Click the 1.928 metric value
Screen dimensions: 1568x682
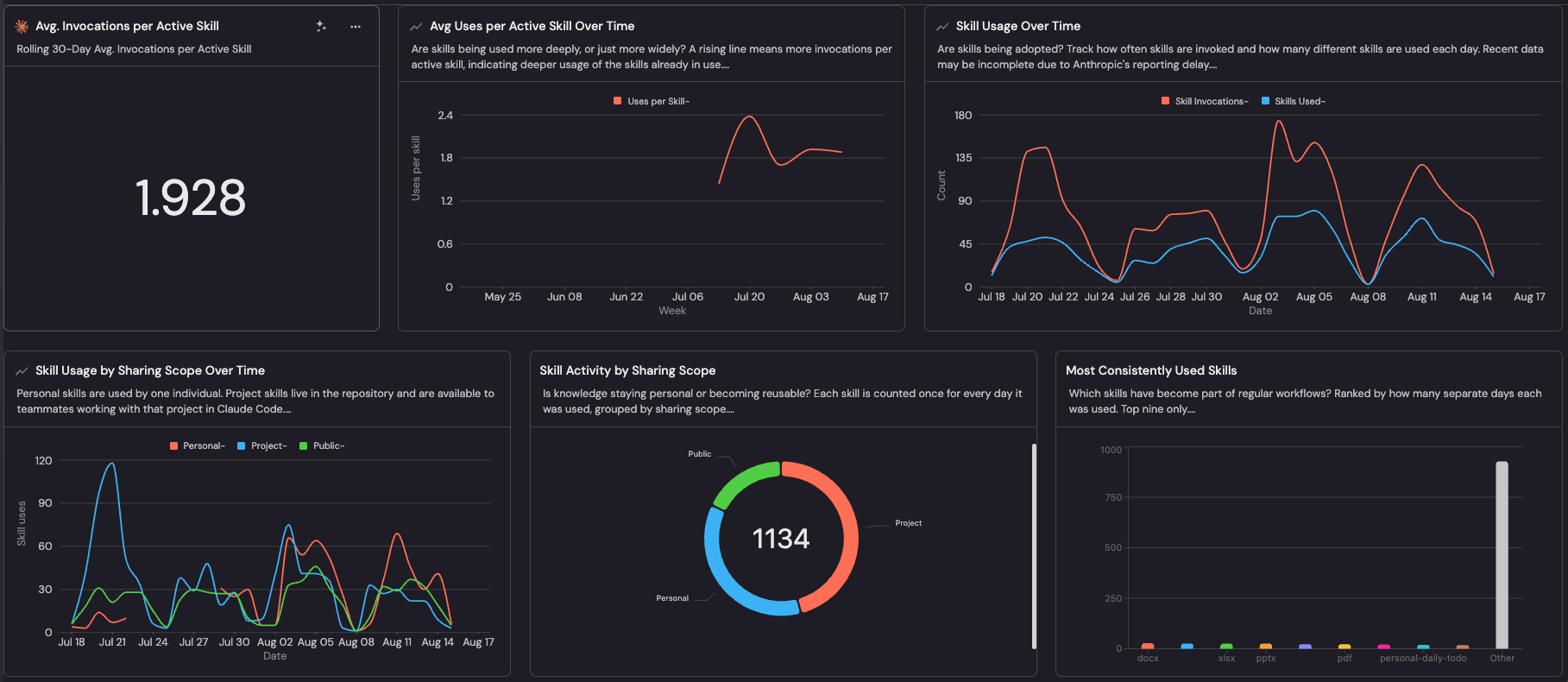click(191, 198)
